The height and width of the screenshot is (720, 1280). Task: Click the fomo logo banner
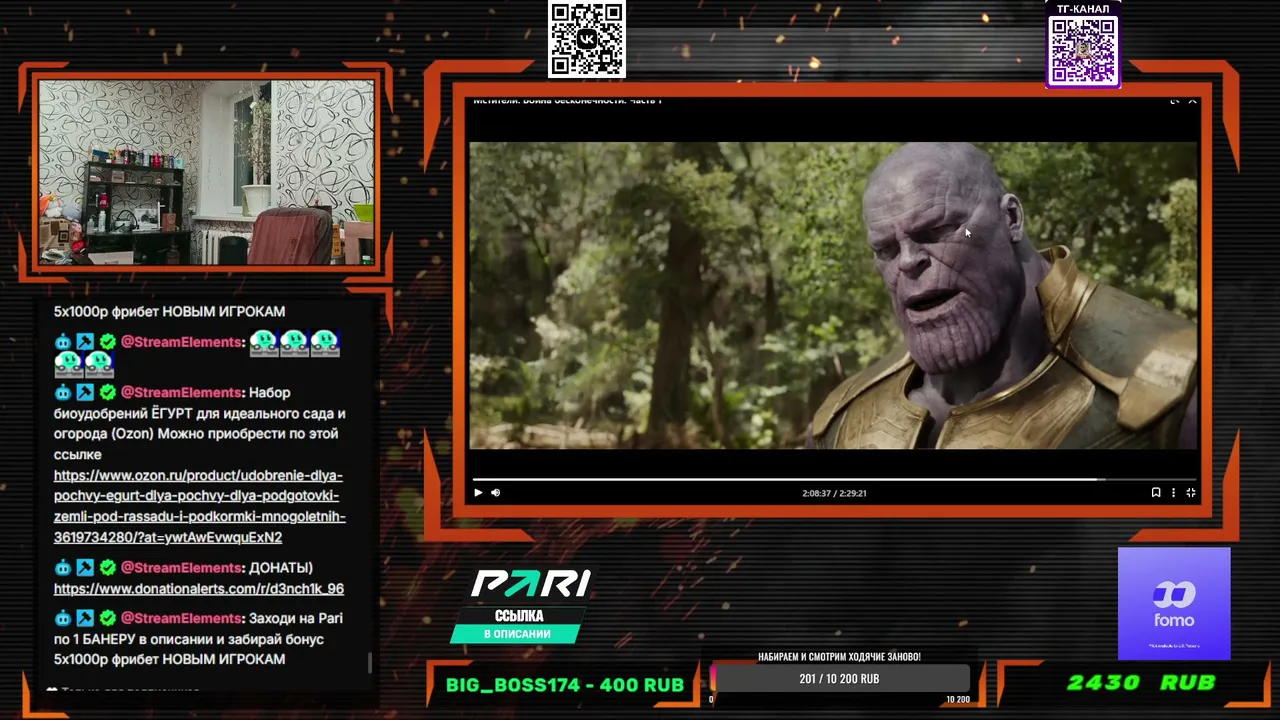coord(1174,603)
